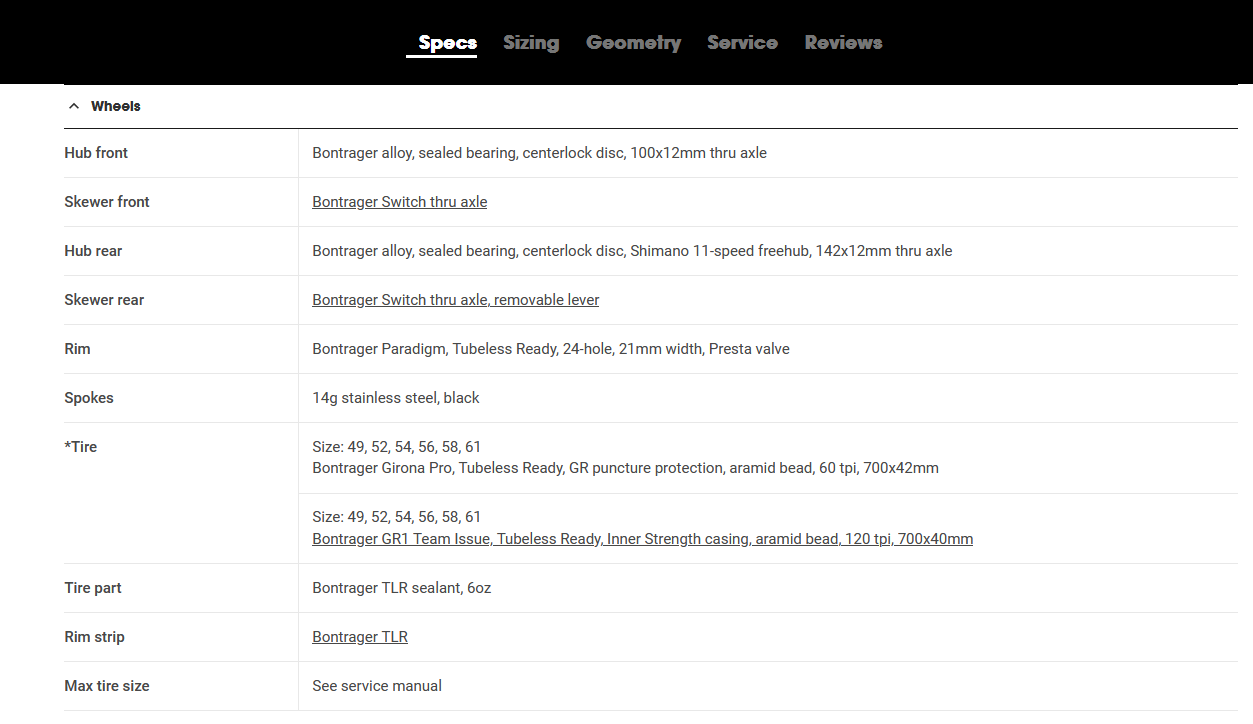Select the Max tire size label
The width and height of the screenshot is (1253, 724).
tap(107, 686)
